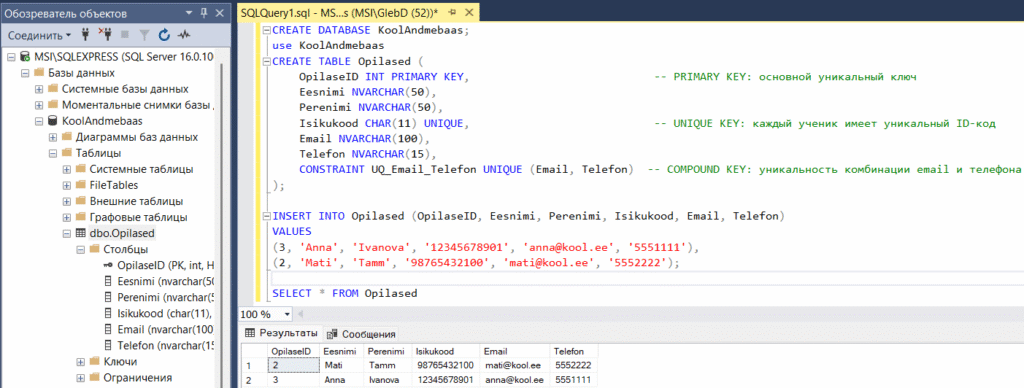Click the grey Stop square icon
The image size is (1024, 388).
pos(125,35)
